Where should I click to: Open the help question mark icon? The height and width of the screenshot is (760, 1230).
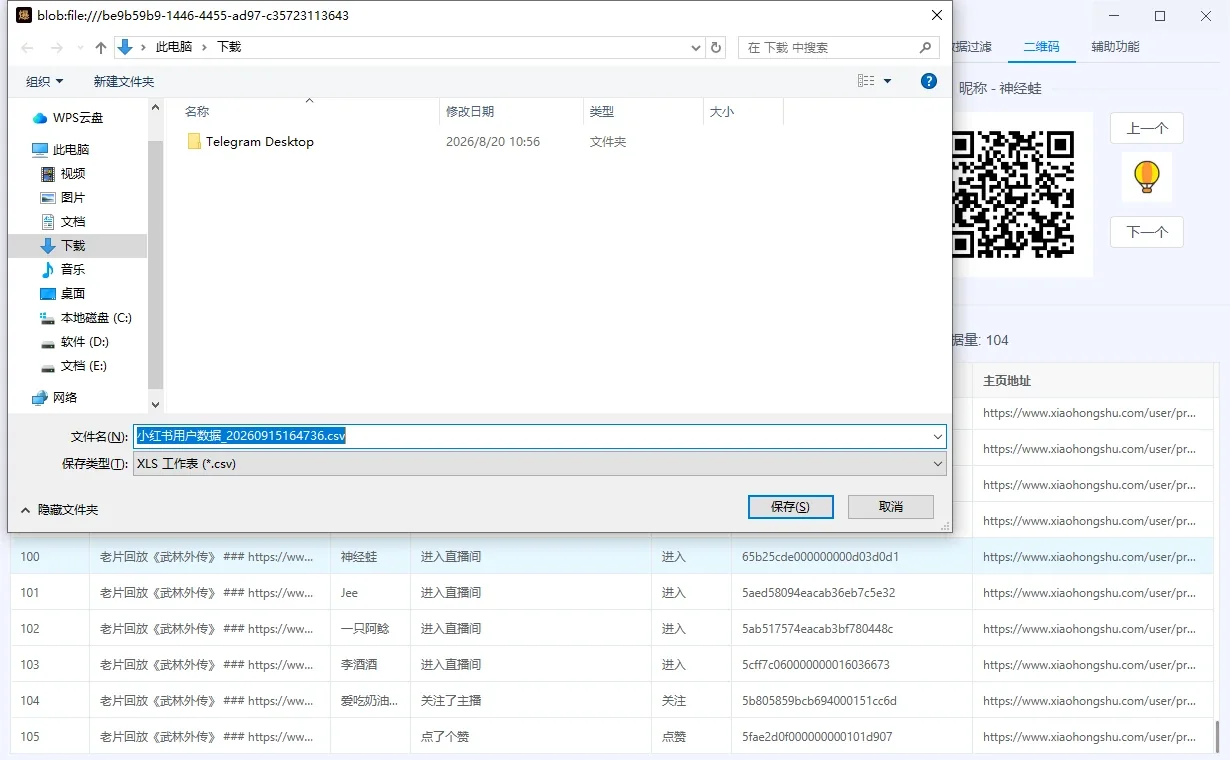[x=929, y=81]
